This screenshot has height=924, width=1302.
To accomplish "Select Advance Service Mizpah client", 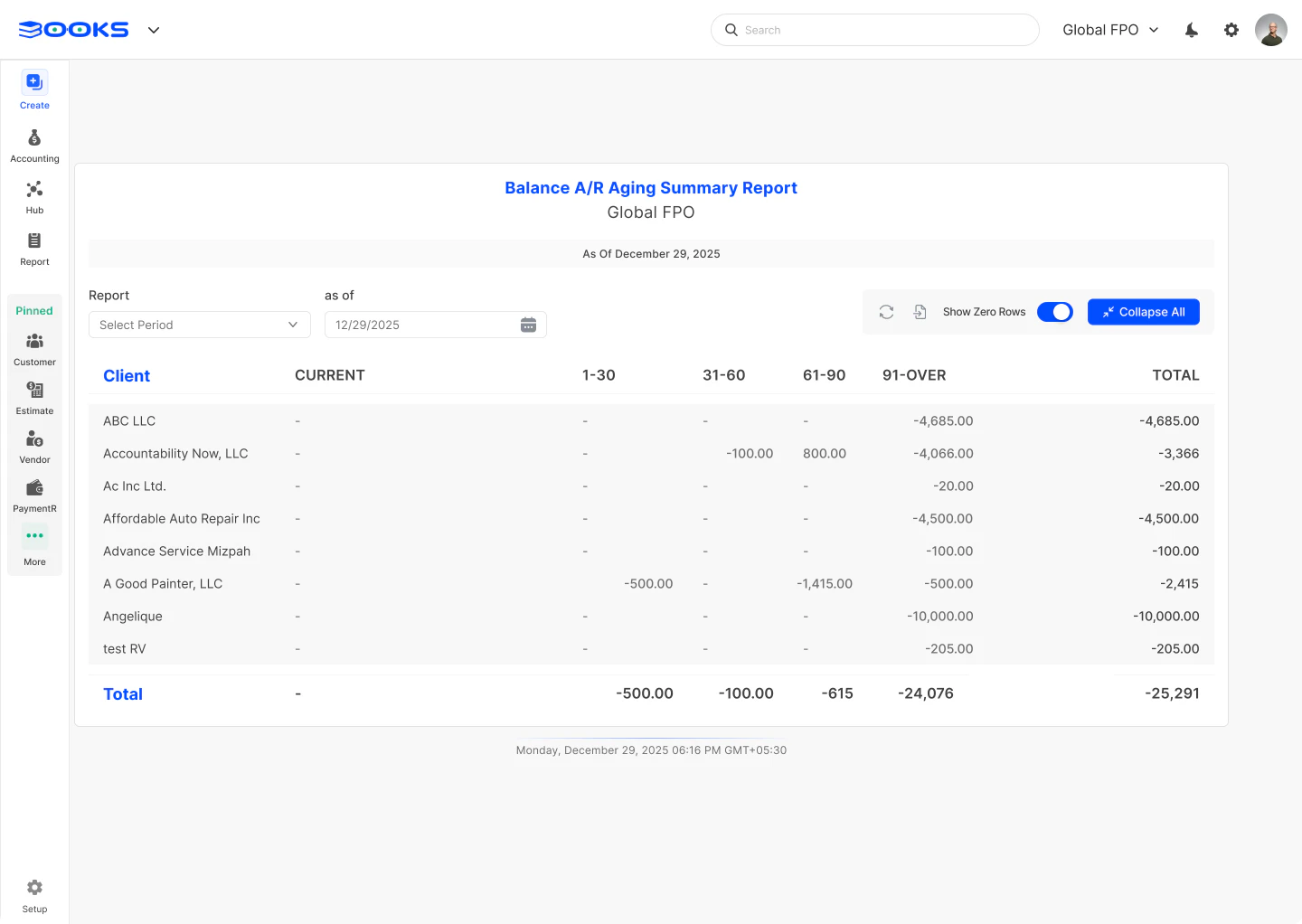I will pos(177,552).
